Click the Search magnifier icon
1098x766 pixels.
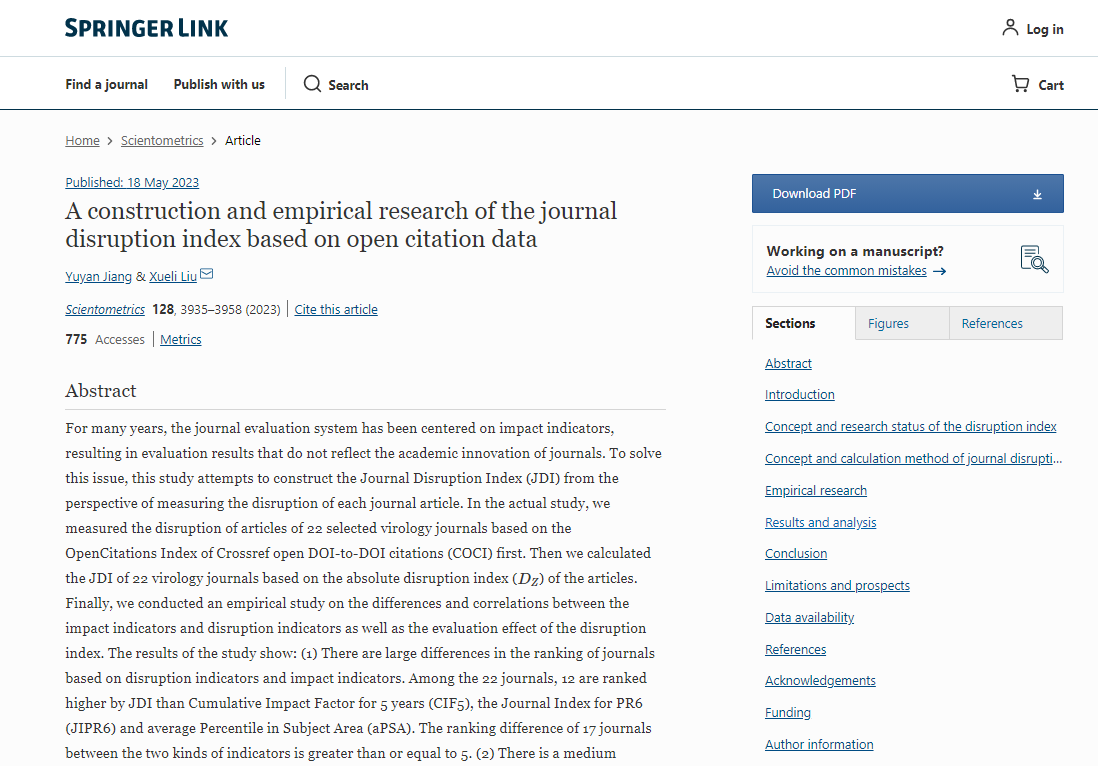click(313, 84)
